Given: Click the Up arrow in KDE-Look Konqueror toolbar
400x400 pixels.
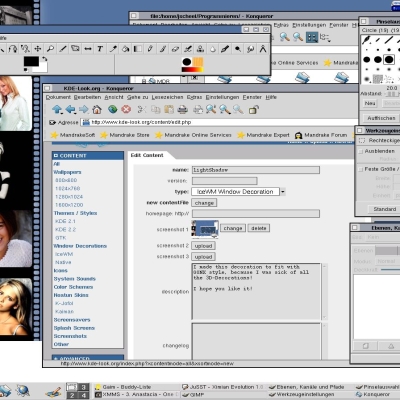Looking at the screenshot, I should tap(57, 109).
